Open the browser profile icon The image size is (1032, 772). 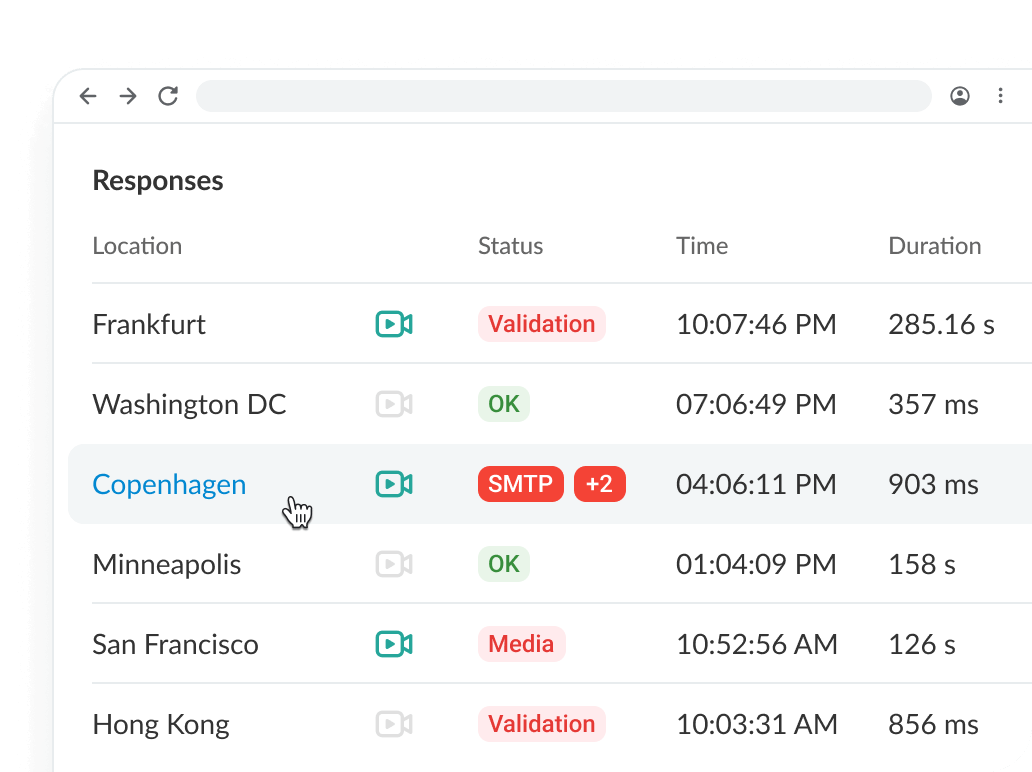pyautogui.click(x=960, y=96)
